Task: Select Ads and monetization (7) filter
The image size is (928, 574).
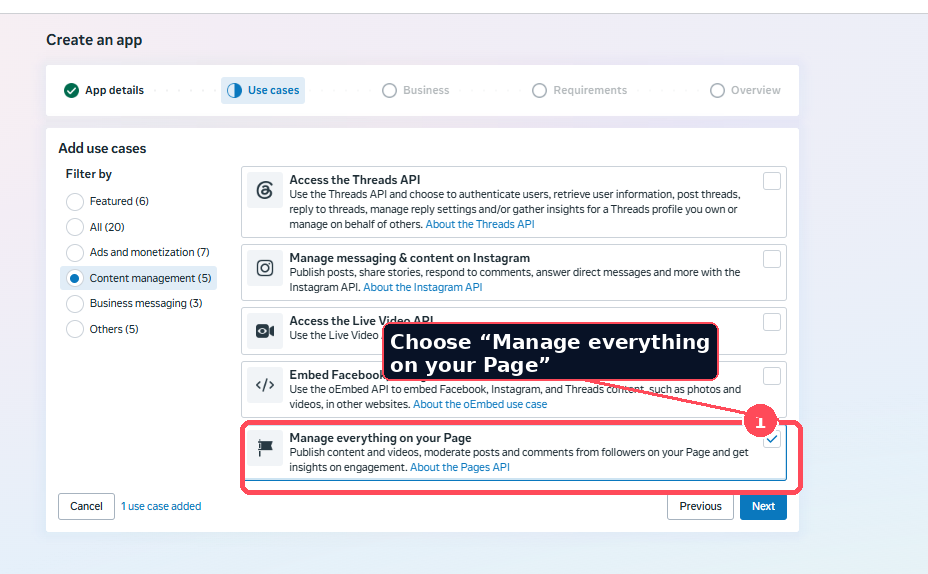Action: (75, 253)
